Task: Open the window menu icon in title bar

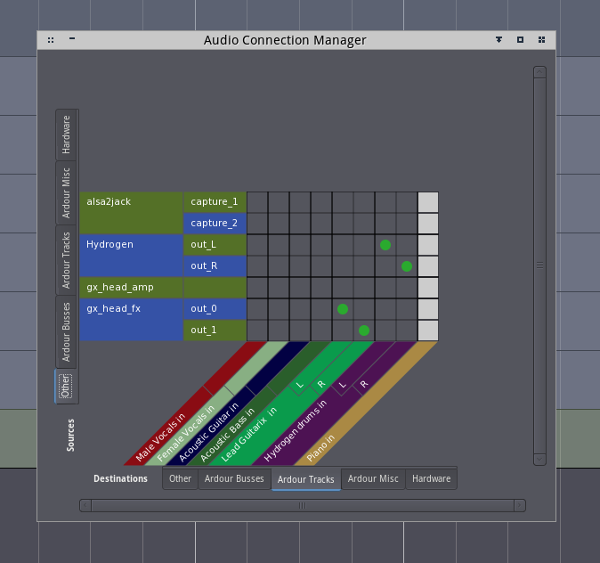Action: pos(51,40)
